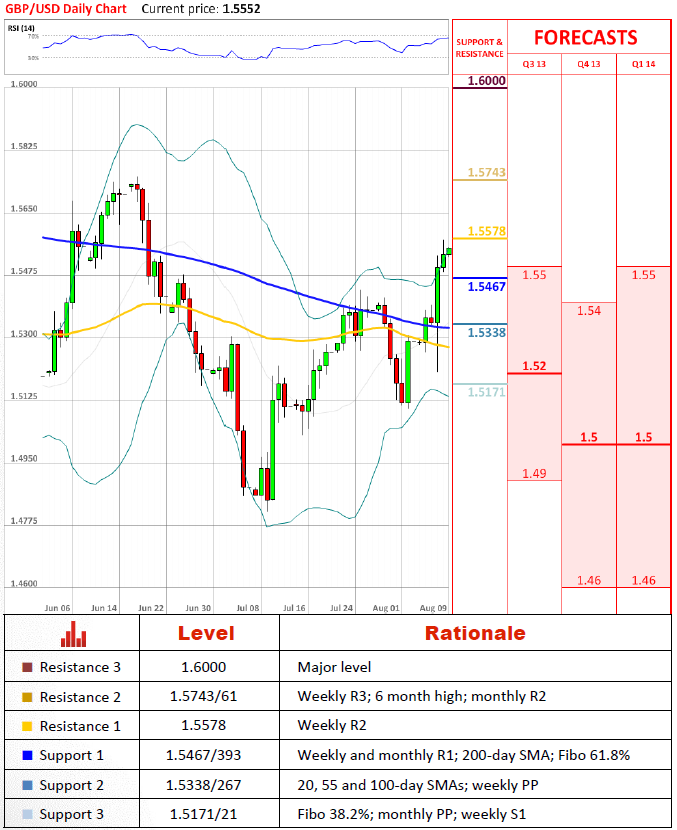The width and height of the screenshot is (677, 830).
Task: Select the Q1 14 forecast column header
Action: 644,64
